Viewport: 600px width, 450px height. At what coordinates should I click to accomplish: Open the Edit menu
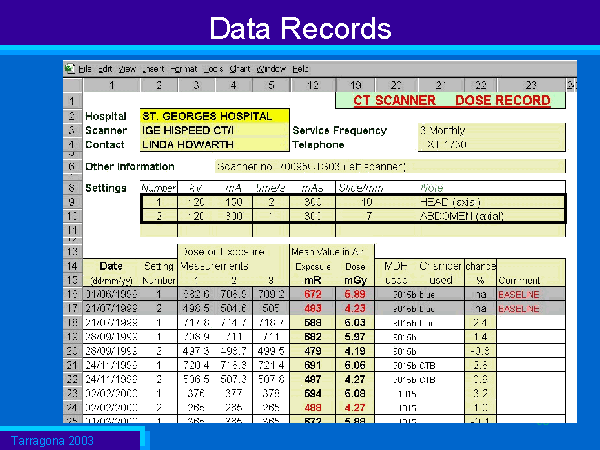(106, 69)
